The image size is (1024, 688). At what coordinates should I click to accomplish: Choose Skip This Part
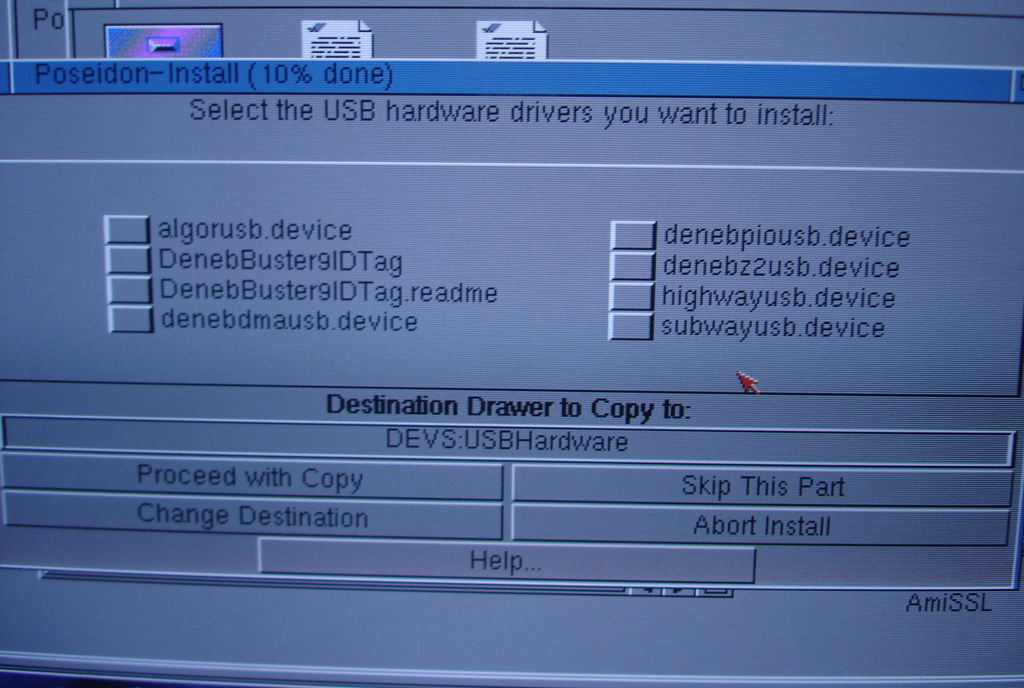[x=762, y=486]
